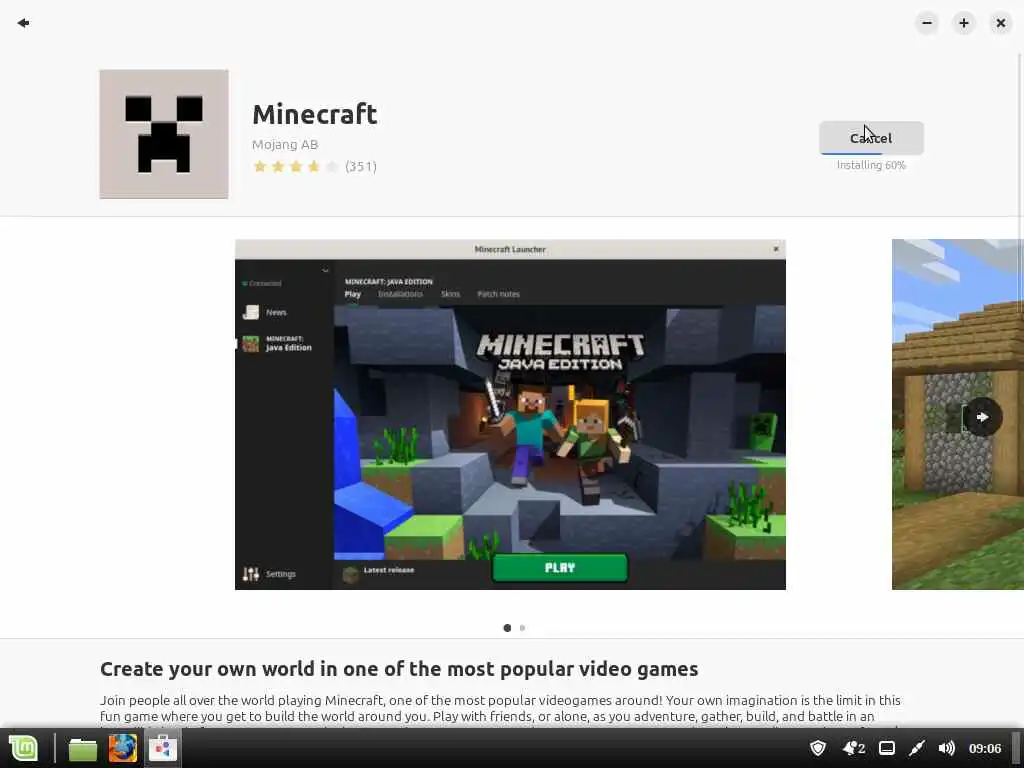This screenshot has height=768, width=1024.
Task: Show next screenshot with arrow button
Action: [x=982, y=417]
